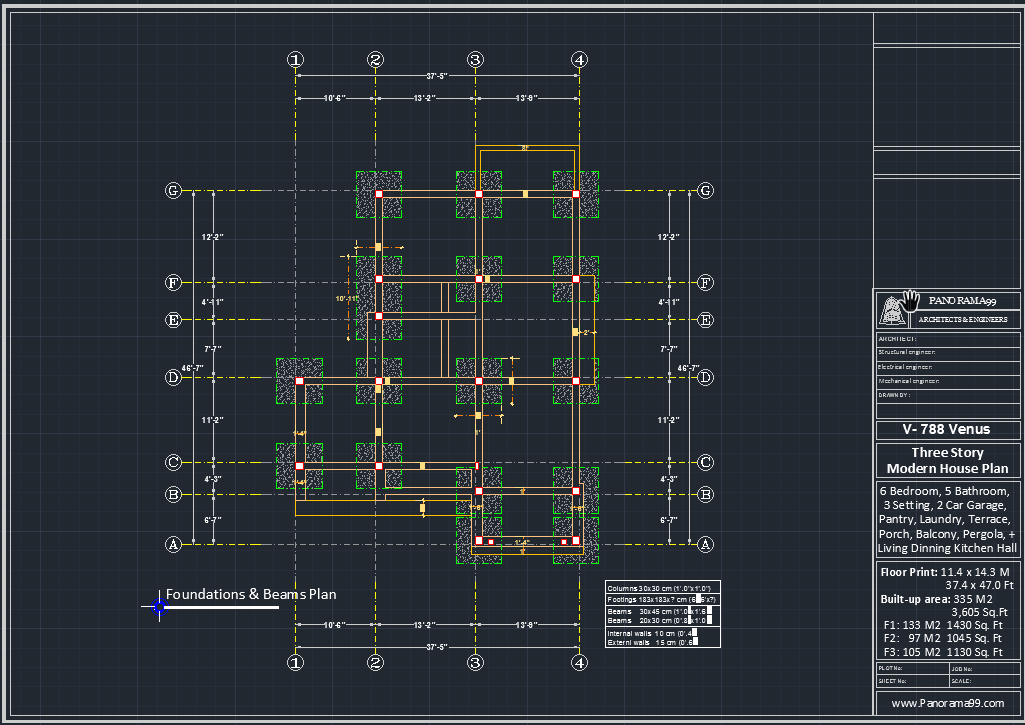Select the 'ARCHITECTS & ENGINEERS' text
Viewport: 1025px width, 725px height.
[x=963, y=319]
